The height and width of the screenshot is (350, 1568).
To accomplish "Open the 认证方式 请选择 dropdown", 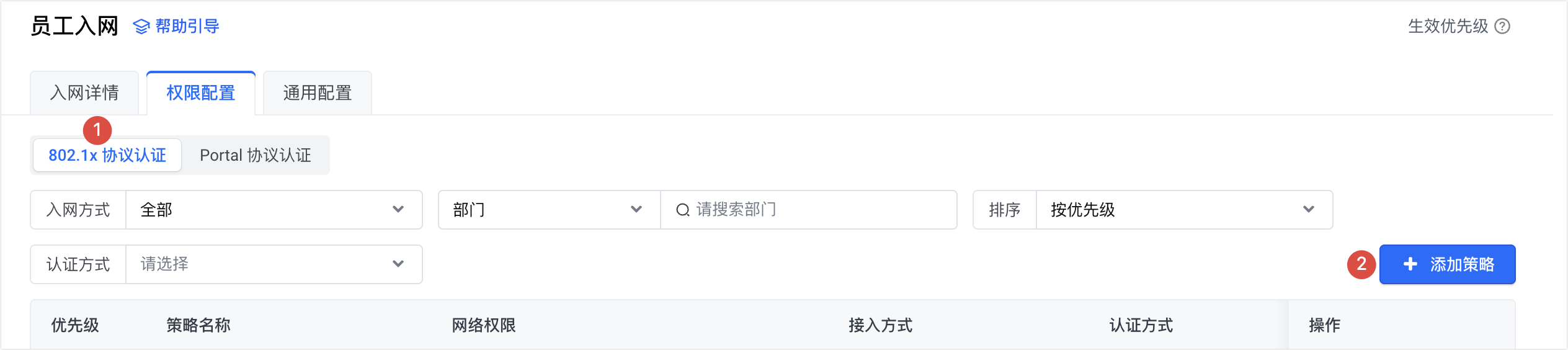I will 273,264.
